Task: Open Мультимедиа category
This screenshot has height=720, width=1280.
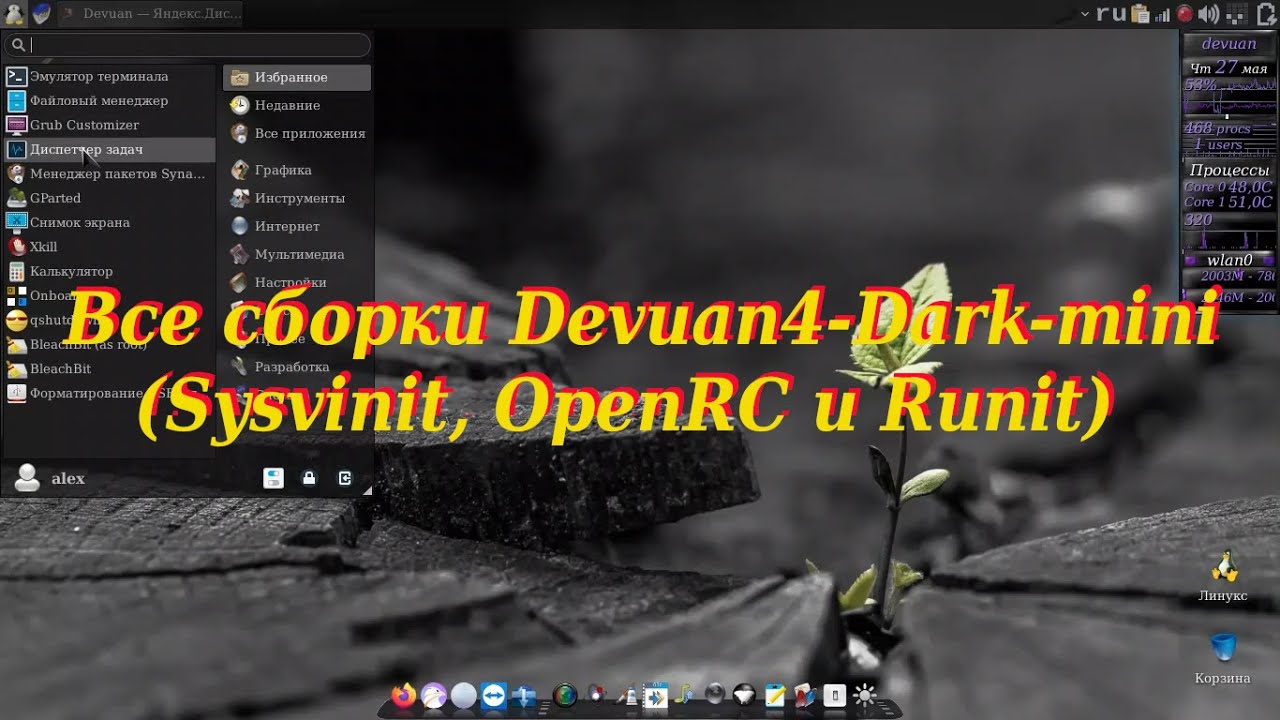Action: click(x=297, y=254)
